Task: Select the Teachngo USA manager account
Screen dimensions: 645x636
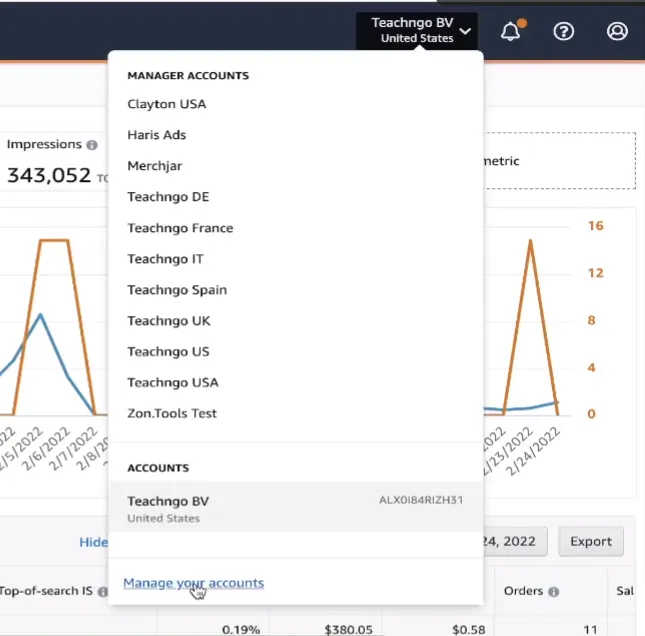Action: click(x=173, y=382)
